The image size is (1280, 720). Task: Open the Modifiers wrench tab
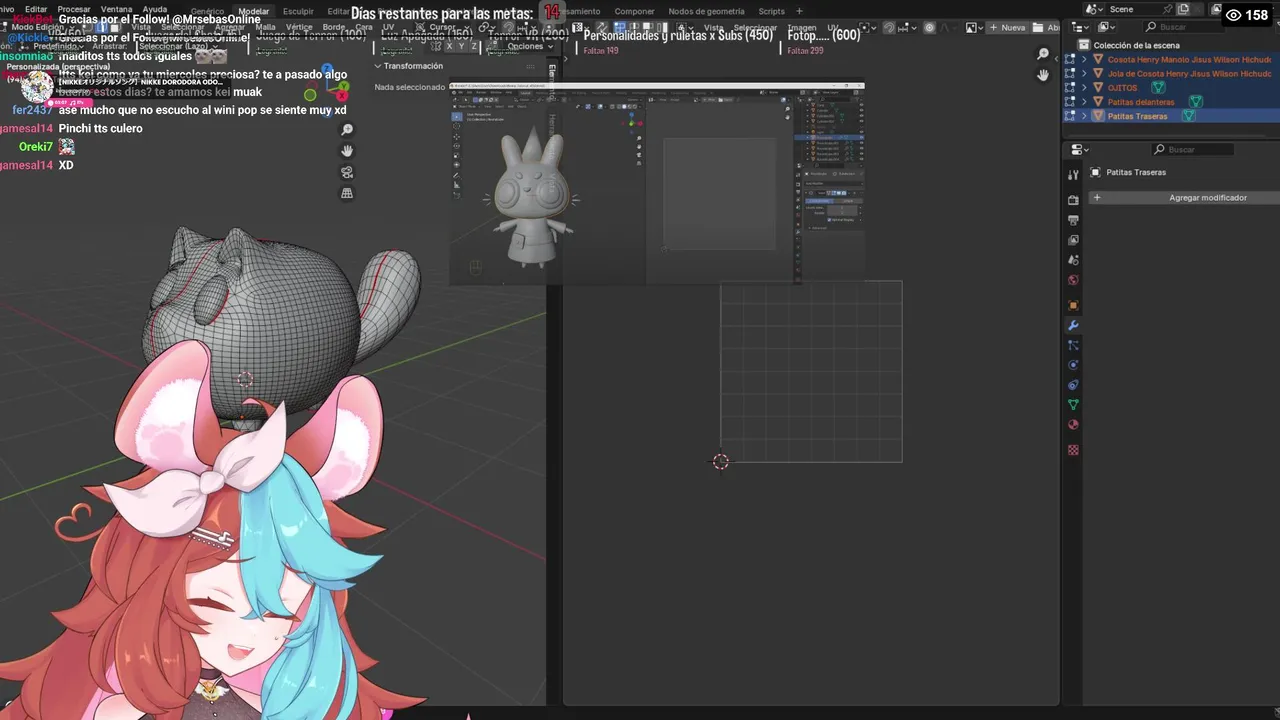click(x=1073, y=325)
